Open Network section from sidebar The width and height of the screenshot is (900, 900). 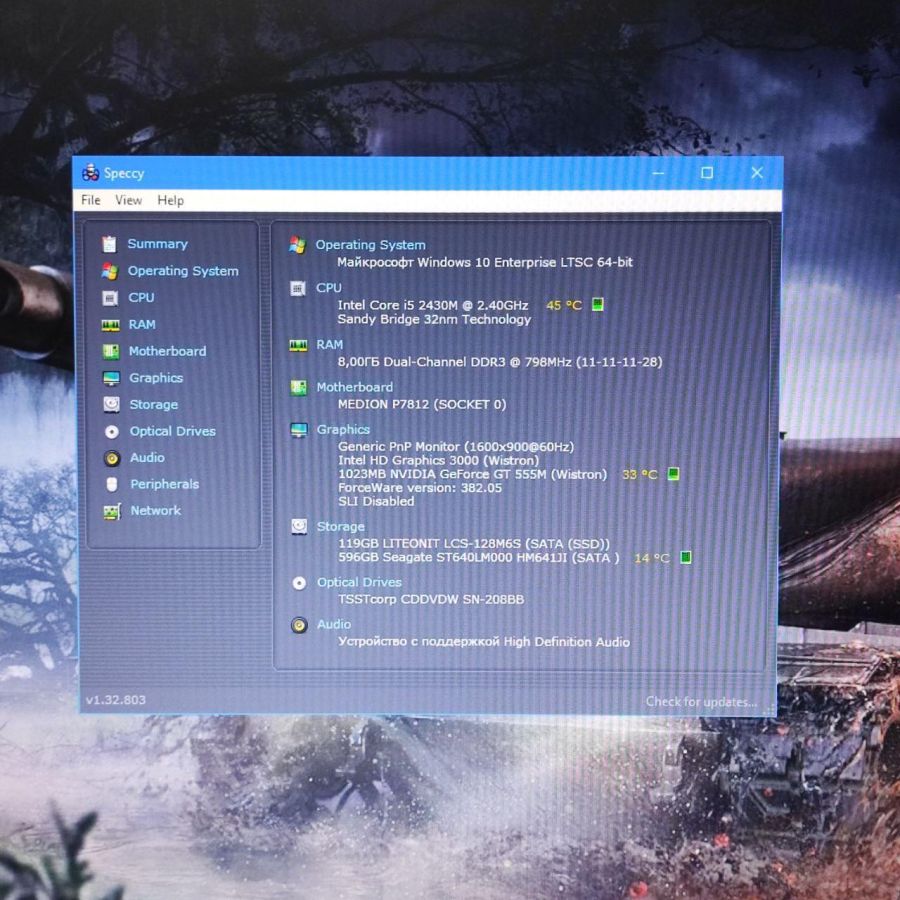click(x=155, y=510)
